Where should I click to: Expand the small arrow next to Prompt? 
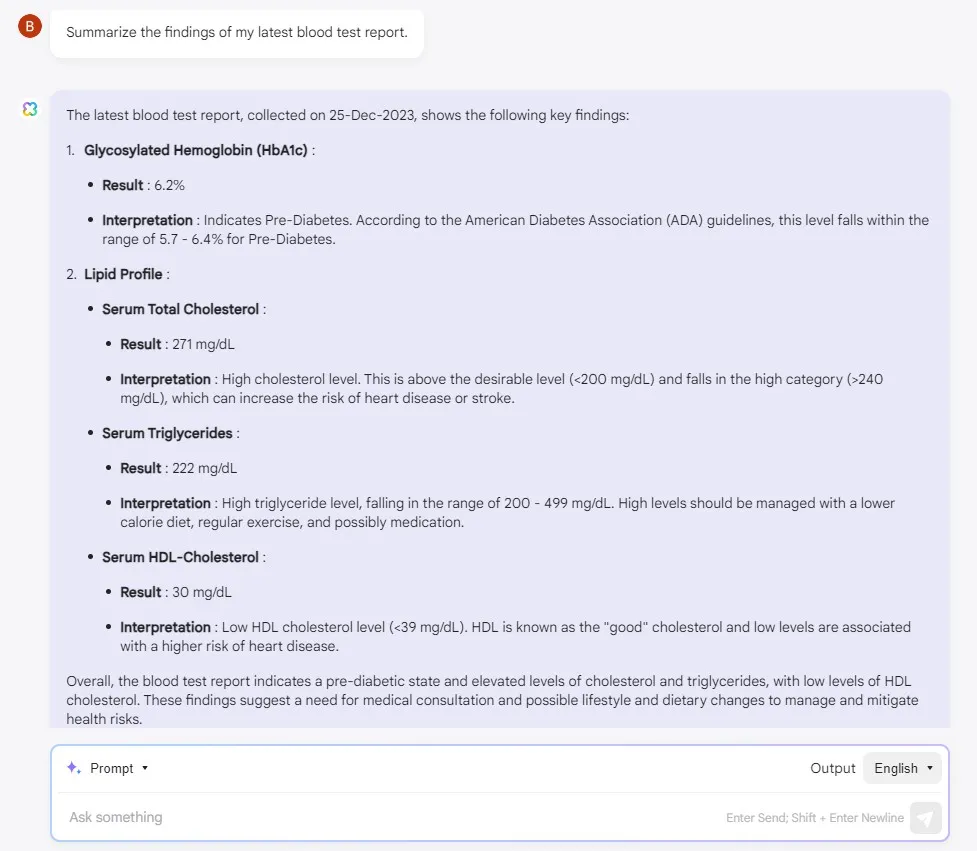145,768
